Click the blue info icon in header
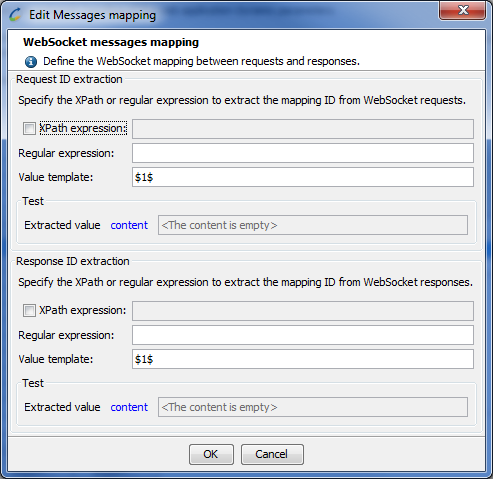The image size is (493, 479). click(x=31, y=62)
